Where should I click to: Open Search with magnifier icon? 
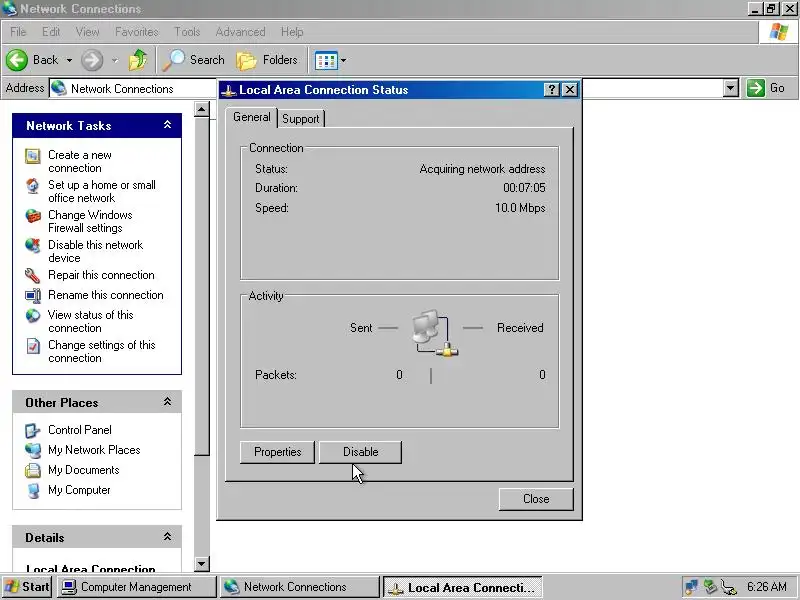[x=174, y=60]
